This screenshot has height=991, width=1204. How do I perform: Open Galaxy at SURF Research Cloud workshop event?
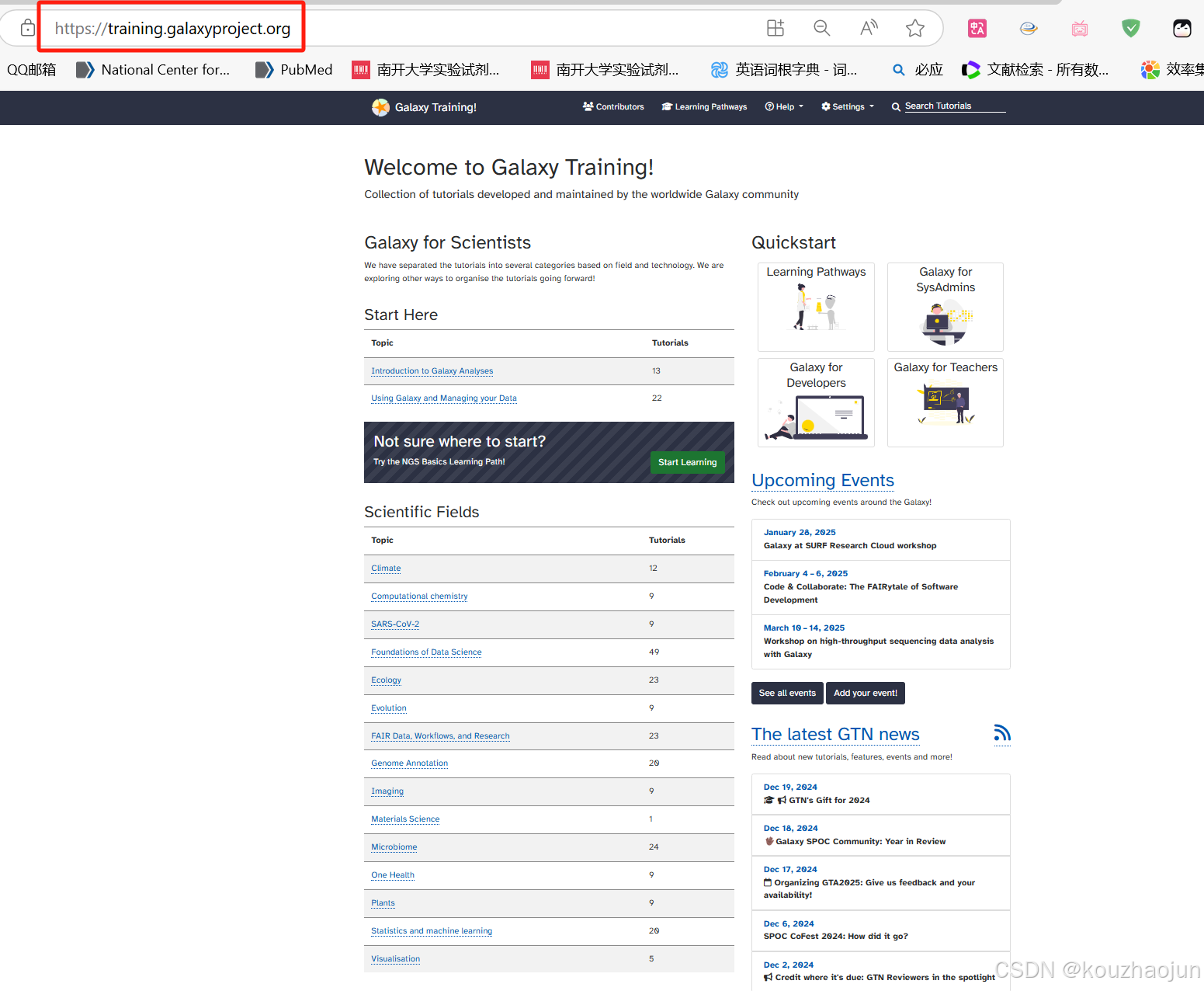(881, 539)
